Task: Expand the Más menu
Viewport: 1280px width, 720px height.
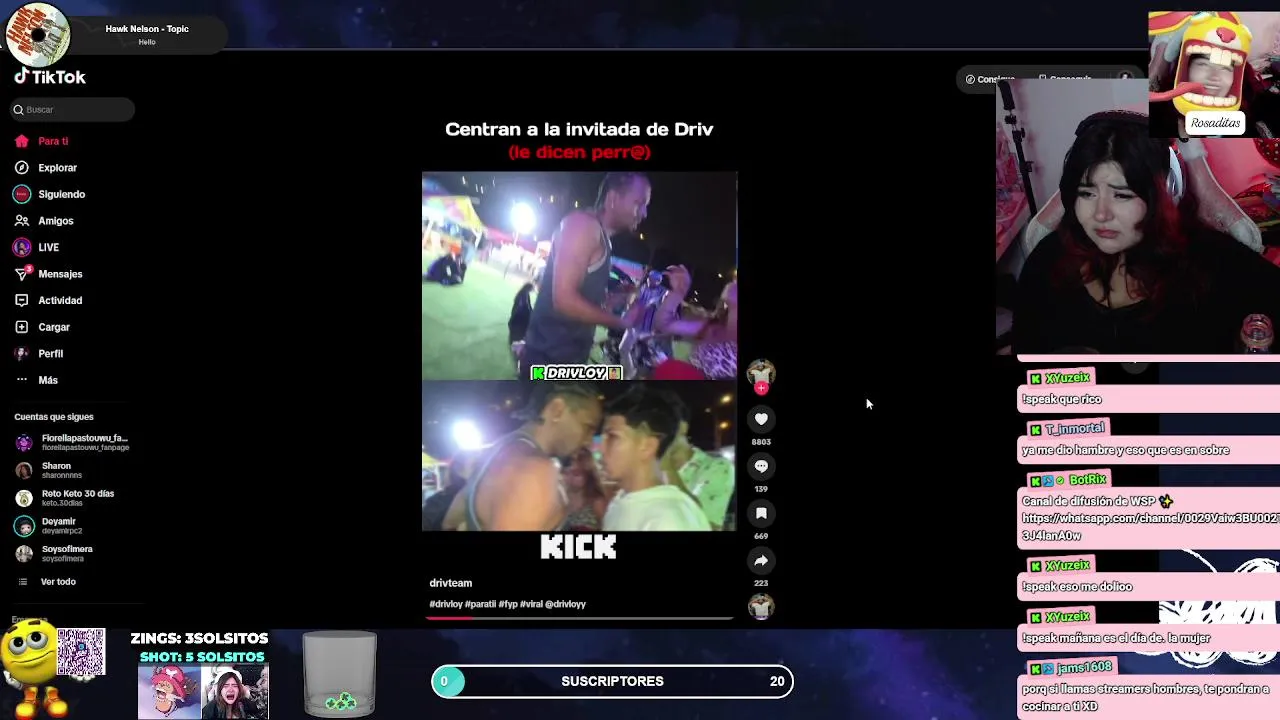Action: point(48,380)
